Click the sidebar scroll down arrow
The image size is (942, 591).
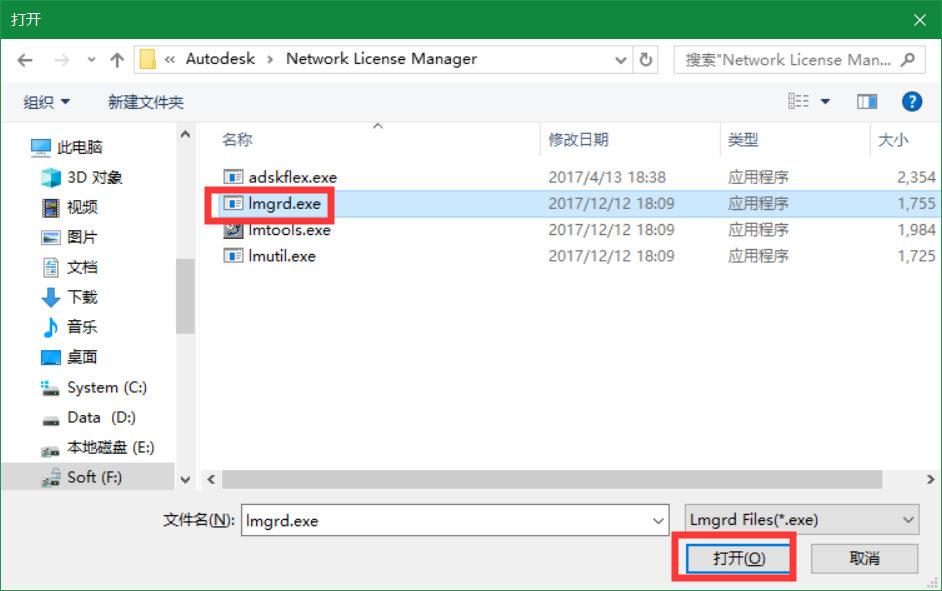click(x=186, y=480)
